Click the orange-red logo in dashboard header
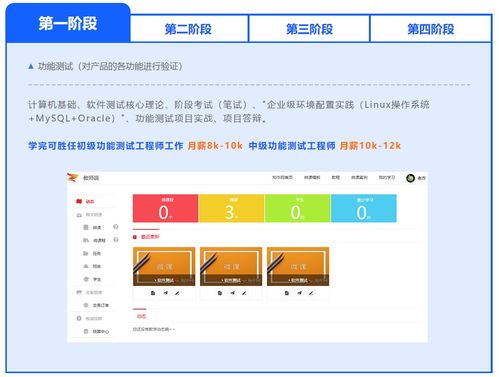Screen dimensions: 499x377 coord(73,178)
